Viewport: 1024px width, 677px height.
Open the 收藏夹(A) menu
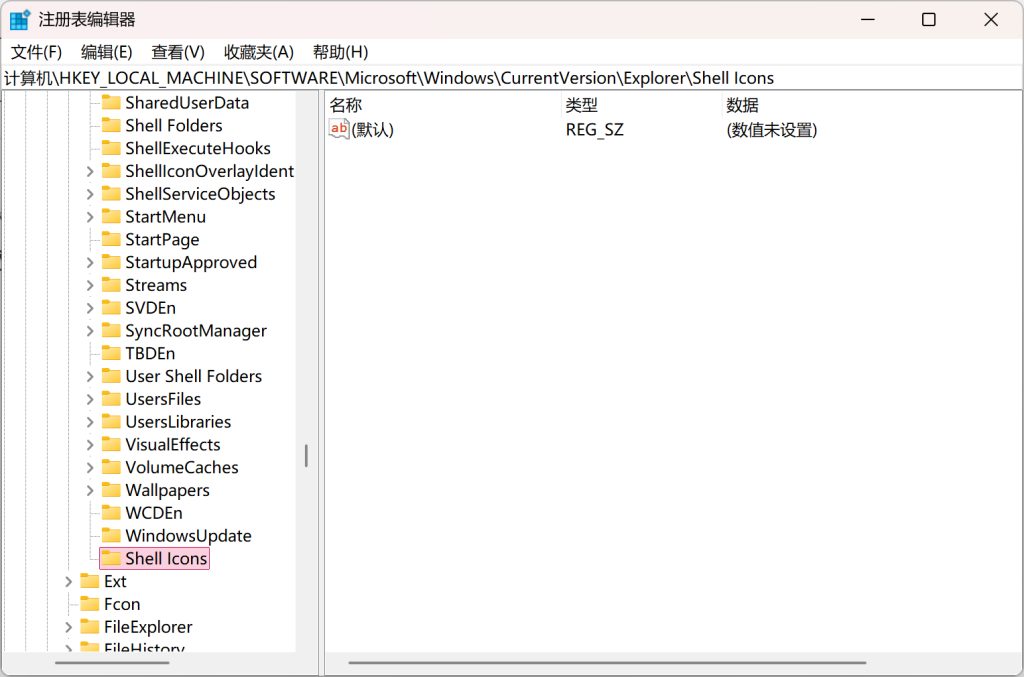click(259, 52)
